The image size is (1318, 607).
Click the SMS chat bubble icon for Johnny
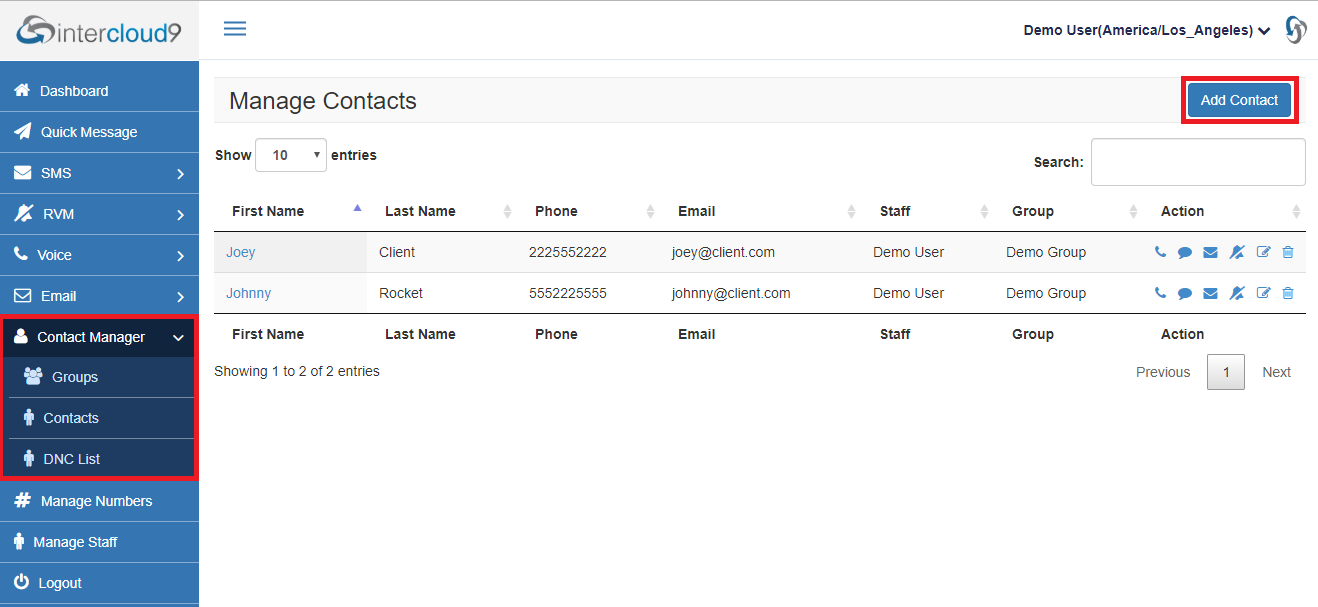click(1185, 293)
